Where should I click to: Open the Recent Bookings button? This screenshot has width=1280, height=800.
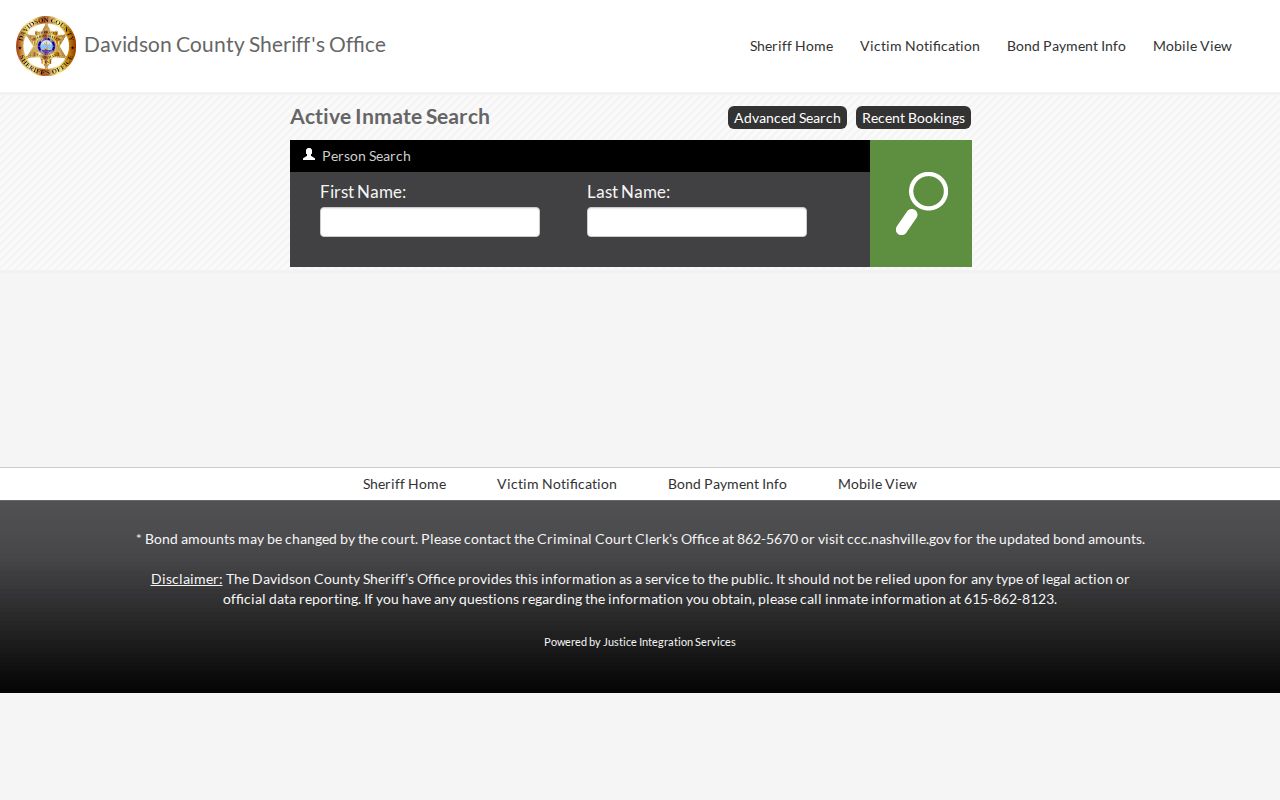(x=913, y=118)
